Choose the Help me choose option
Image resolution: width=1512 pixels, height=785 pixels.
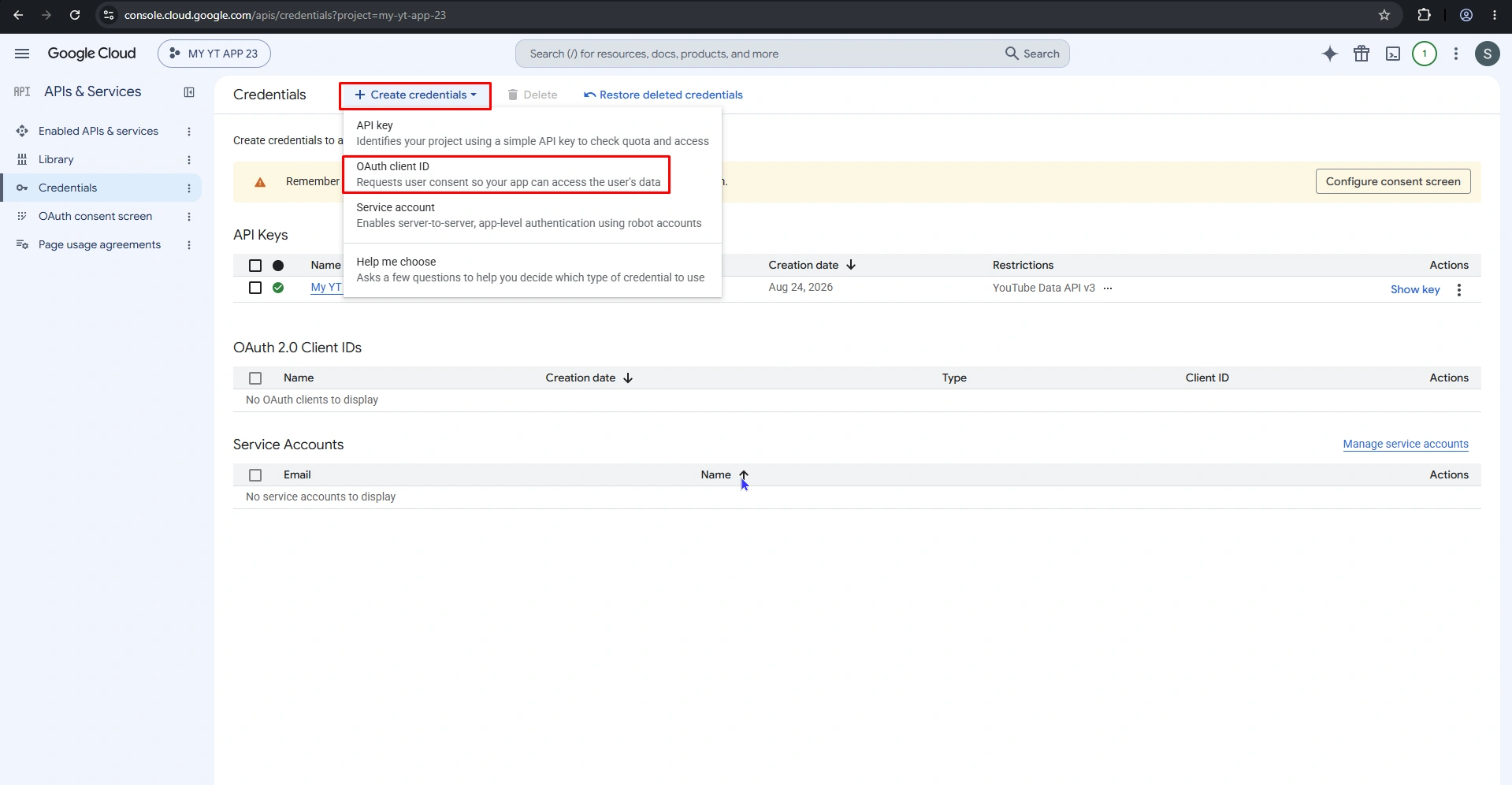click(x=533, y=270)
